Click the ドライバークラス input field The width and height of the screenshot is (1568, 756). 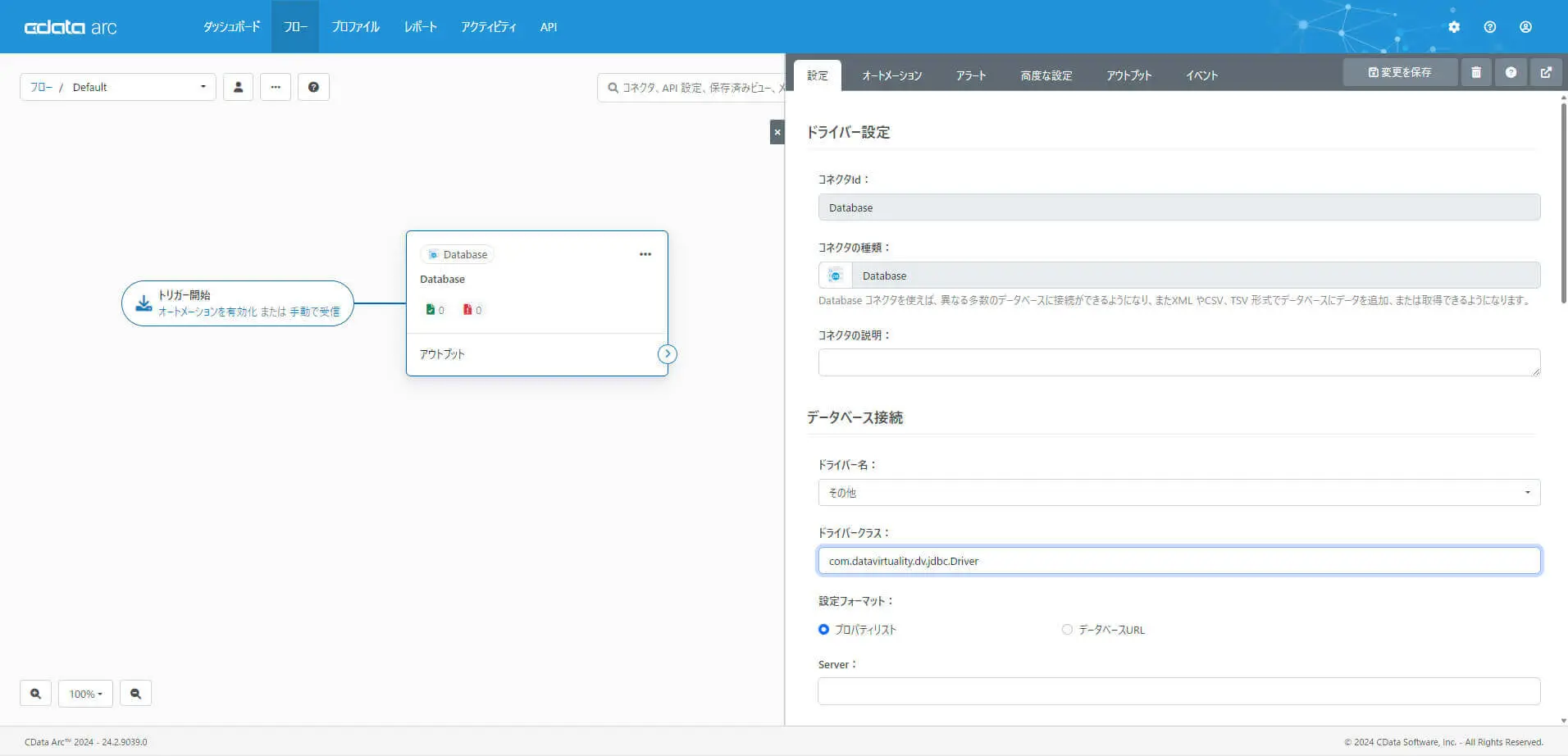coord(1179,561)
